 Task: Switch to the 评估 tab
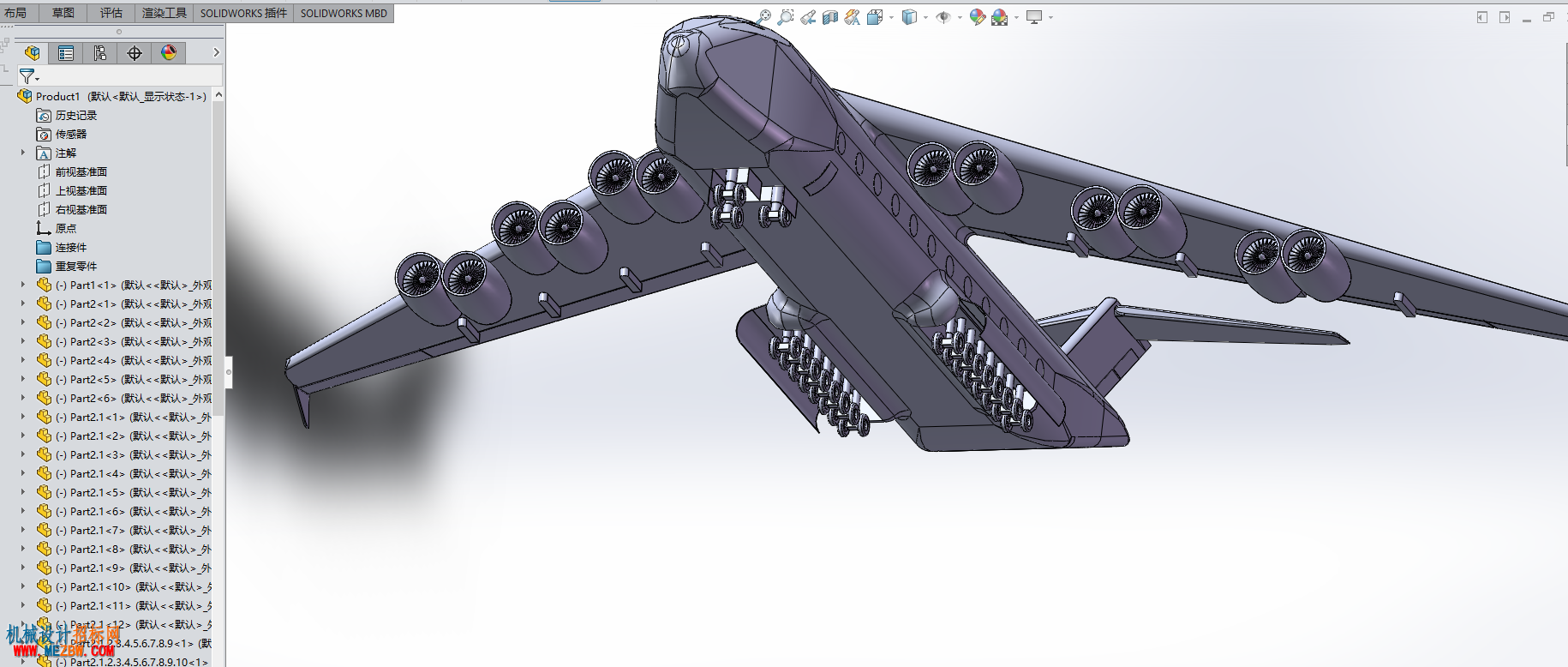coord(111,13)
